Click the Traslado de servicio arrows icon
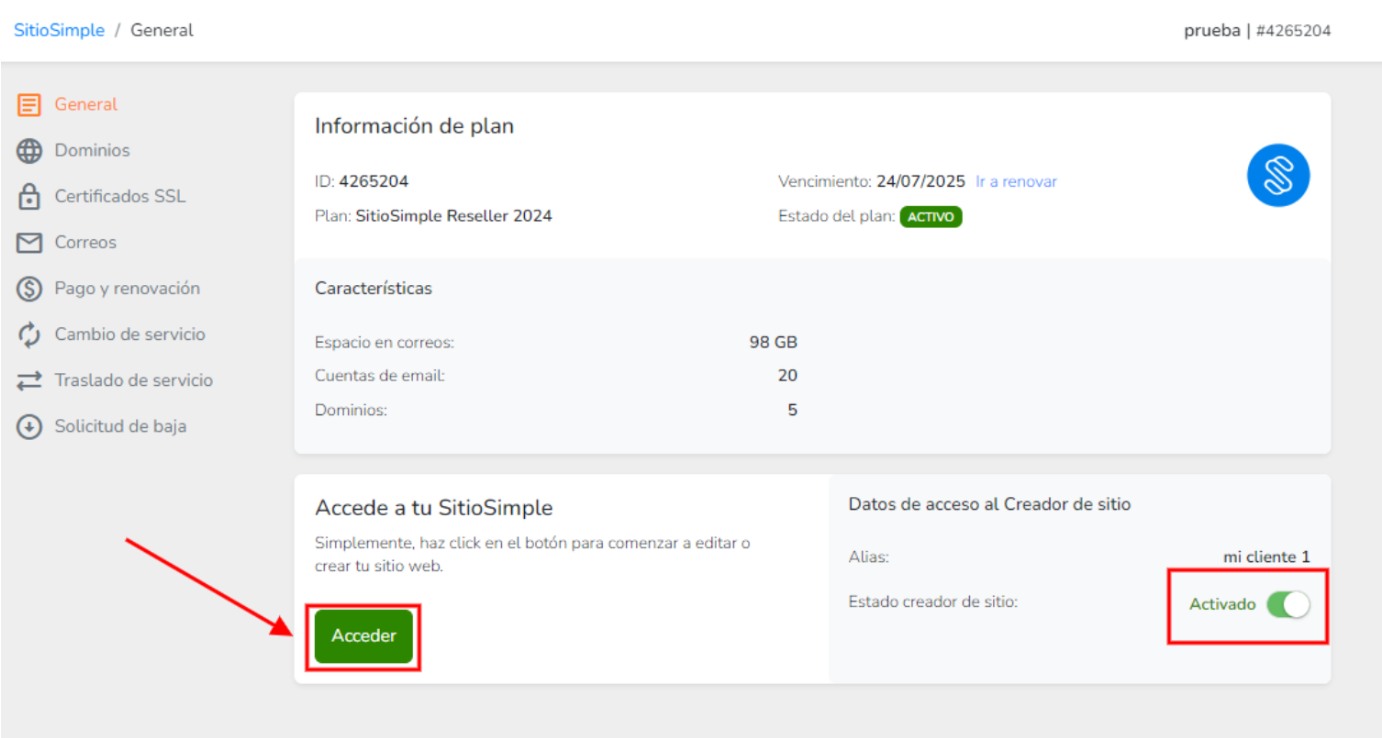Screen dimensions: 1382x738 [29, 380]
